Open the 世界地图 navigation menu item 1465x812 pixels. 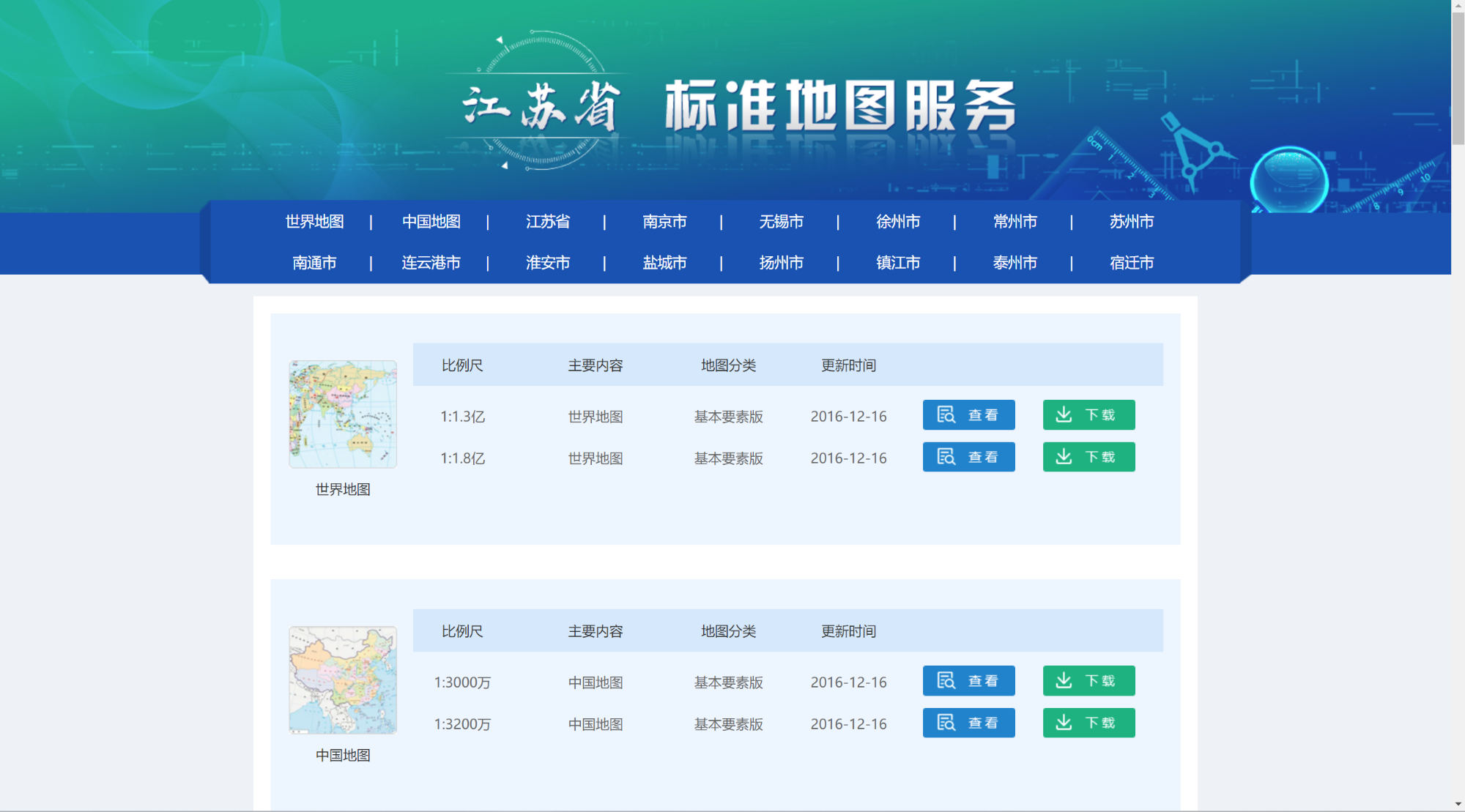(x=314, y=221)
